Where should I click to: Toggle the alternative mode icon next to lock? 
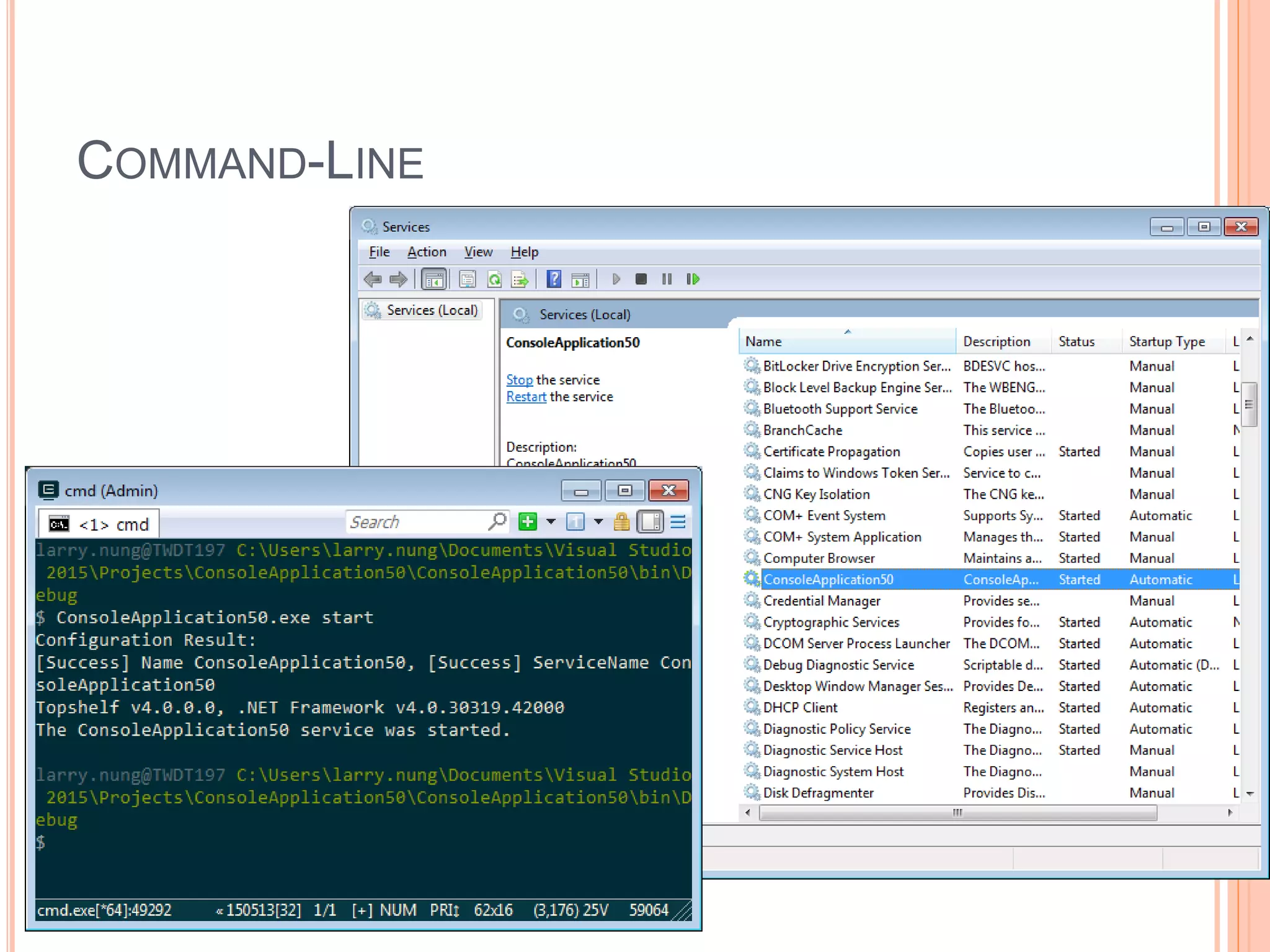651,522
